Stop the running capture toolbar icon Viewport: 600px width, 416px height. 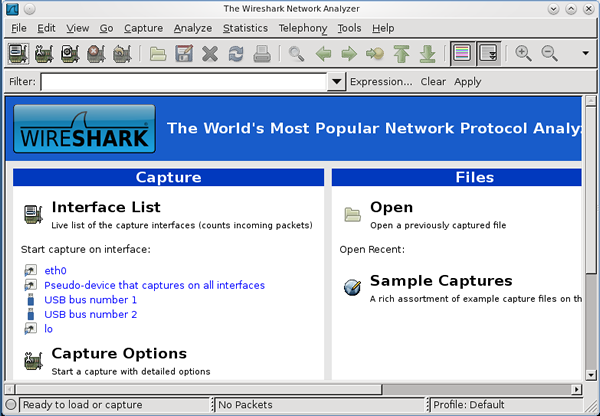point(96,53)
